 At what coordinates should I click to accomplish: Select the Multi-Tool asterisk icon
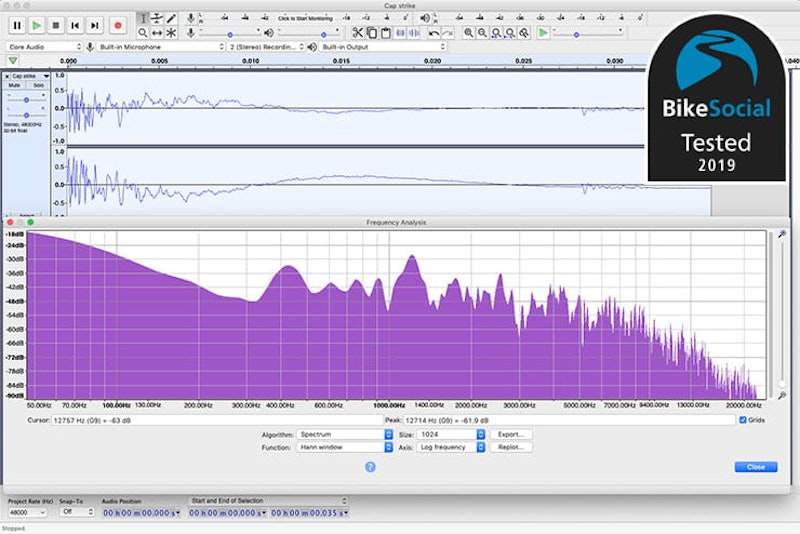click(x=171, y=33)
